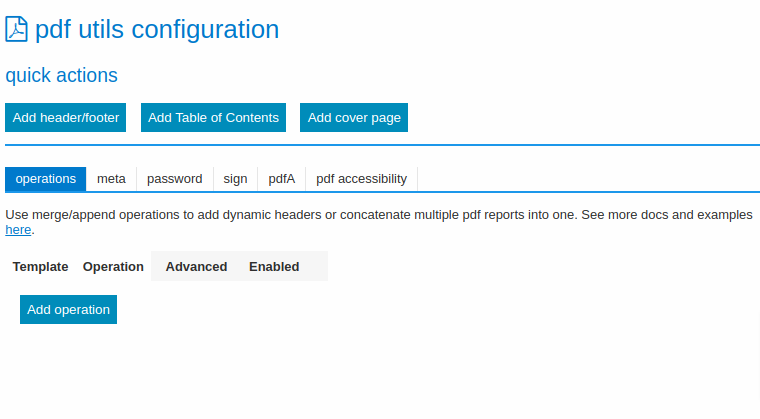Image resolution: width=760 pixels, height=419 pixels.
Task: Click the empty header cell after Enabled
Action: tap(316, 267)
